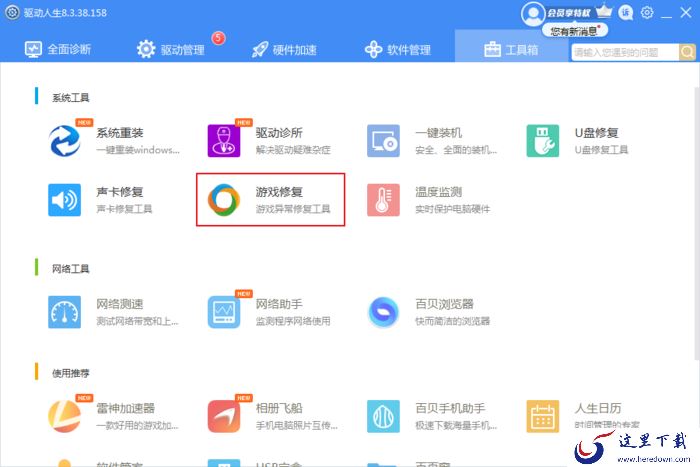This screenshot has width=700, height=467.
Task: Click the app logo in title bar
Action: coord(12,13)
